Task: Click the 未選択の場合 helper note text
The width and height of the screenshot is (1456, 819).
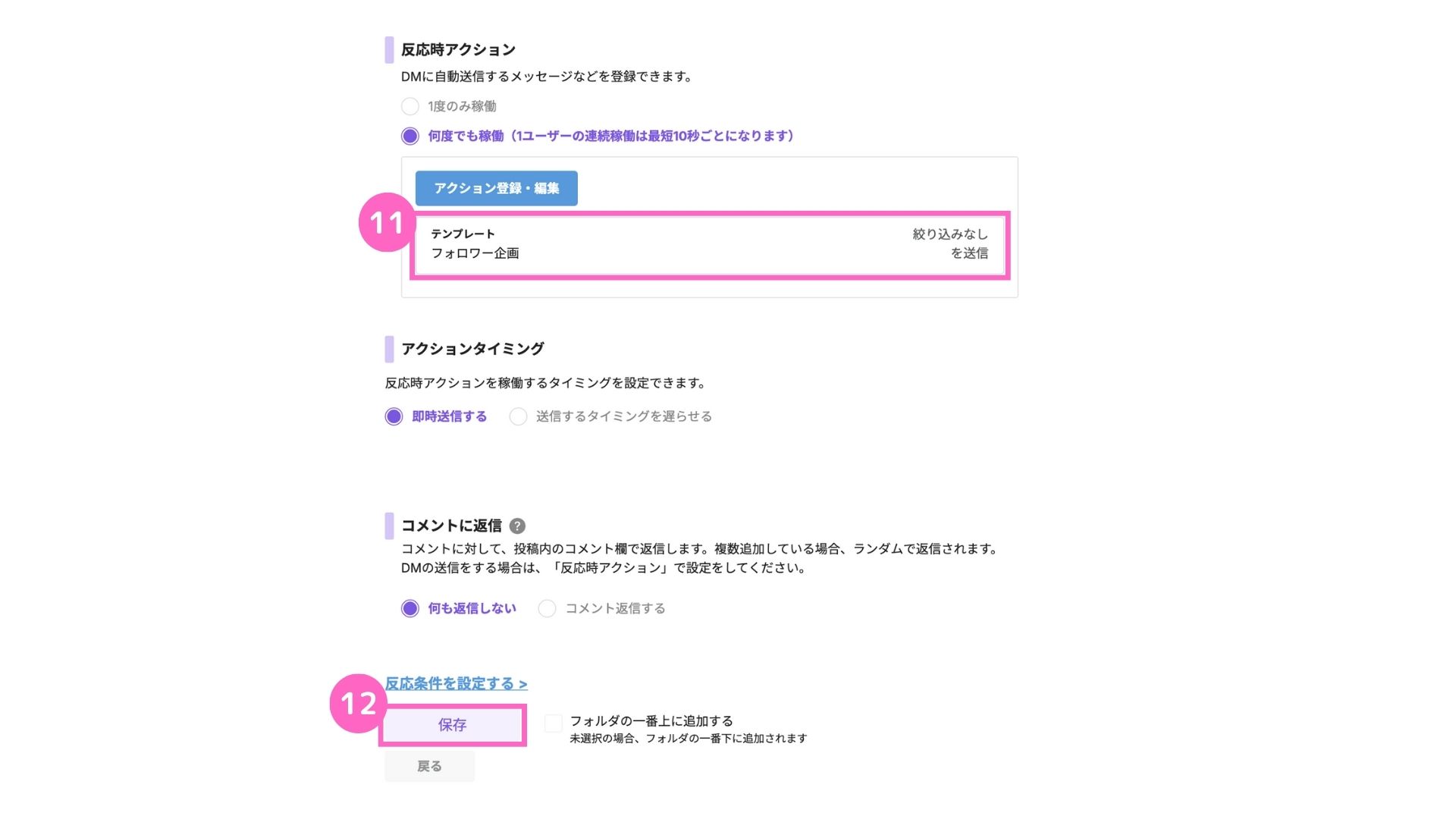Action: [688, 738]
